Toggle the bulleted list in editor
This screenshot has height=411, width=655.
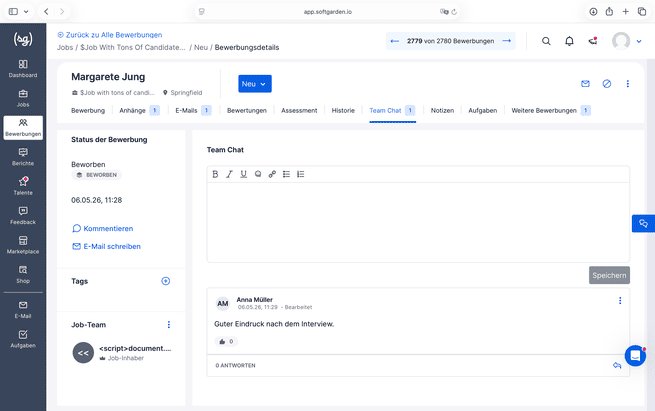pos(286,174)
